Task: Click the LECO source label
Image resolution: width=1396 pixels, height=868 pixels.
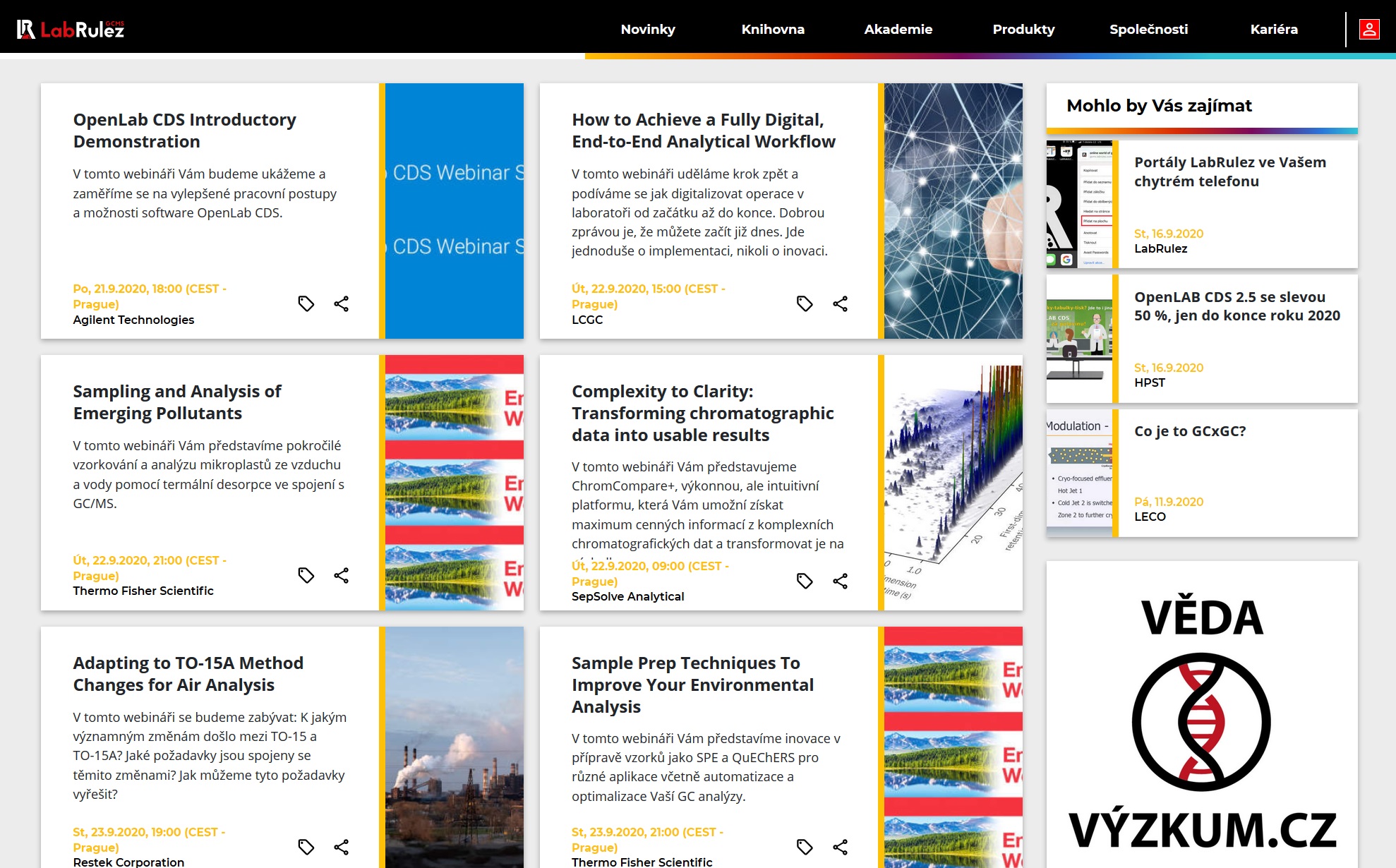Action: [x=1150, y=517]
